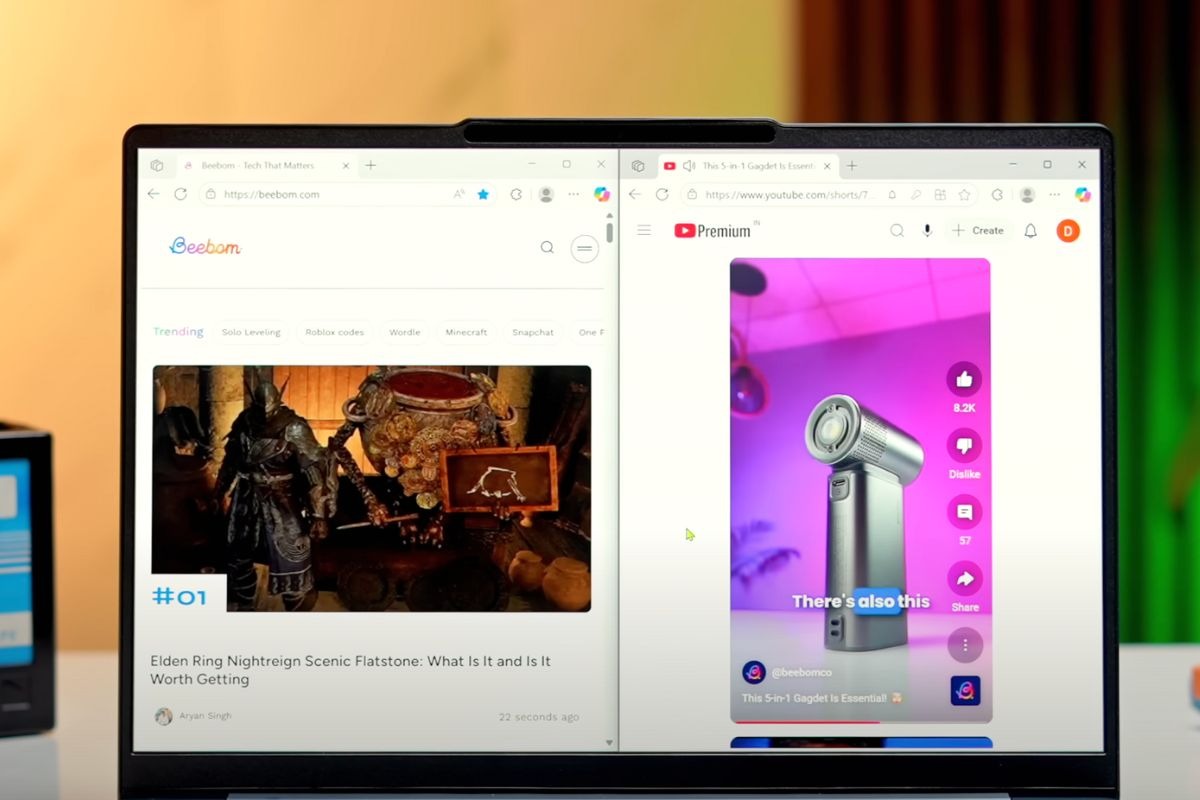Add YouTube Shorts page to favorites star
This screenshot has width=1200, height=800.
click(x=964, y=194)
